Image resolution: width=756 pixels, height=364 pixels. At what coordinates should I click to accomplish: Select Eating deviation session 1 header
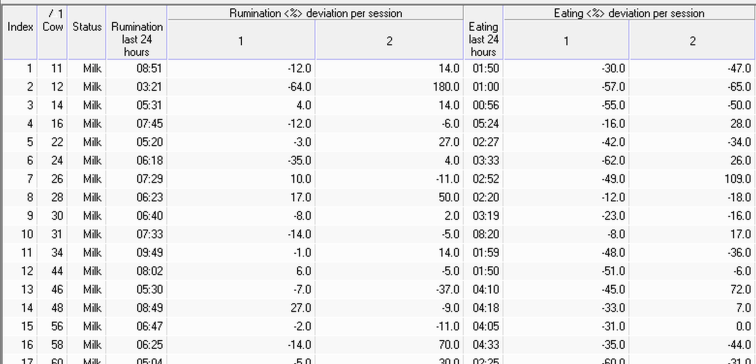[x=566, y=40]
